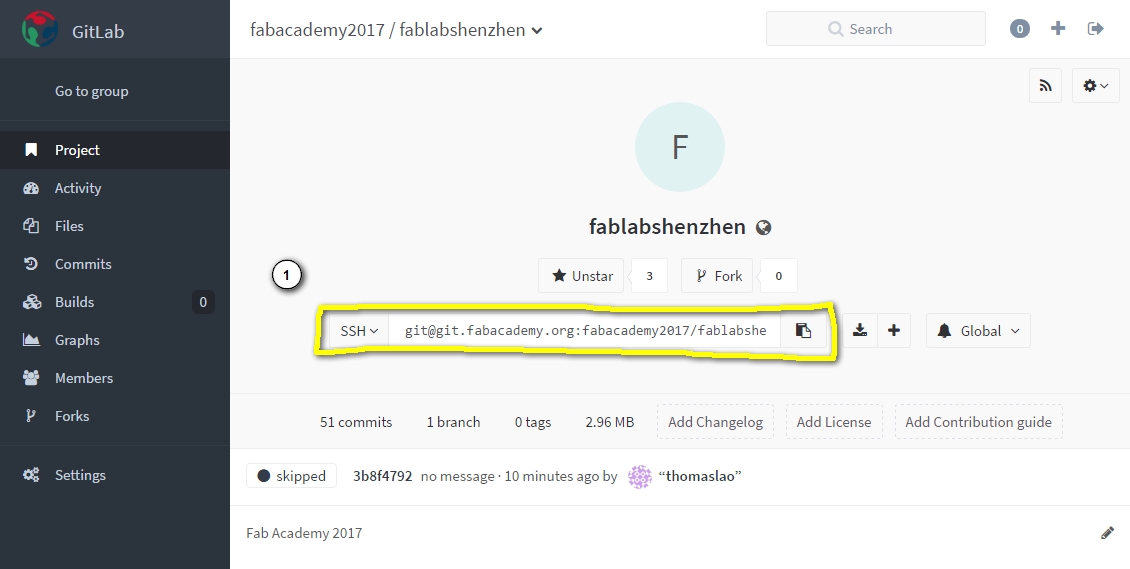Select Members in the sidebar
The image size is (1130, 569).
point(84,377)
